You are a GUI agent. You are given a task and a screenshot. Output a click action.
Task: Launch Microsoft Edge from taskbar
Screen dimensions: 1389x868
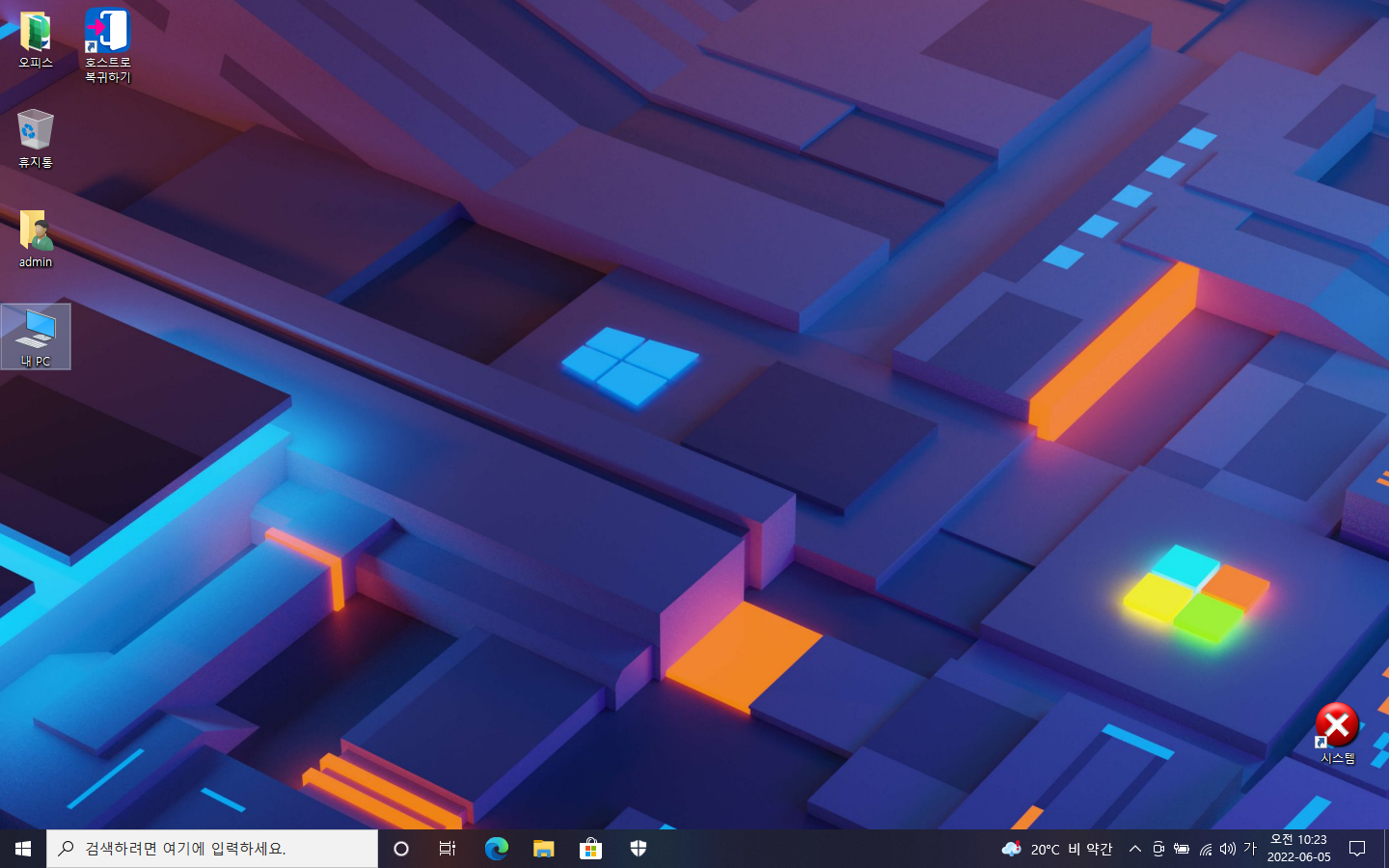pyautogui.click(x=496, y=849)
